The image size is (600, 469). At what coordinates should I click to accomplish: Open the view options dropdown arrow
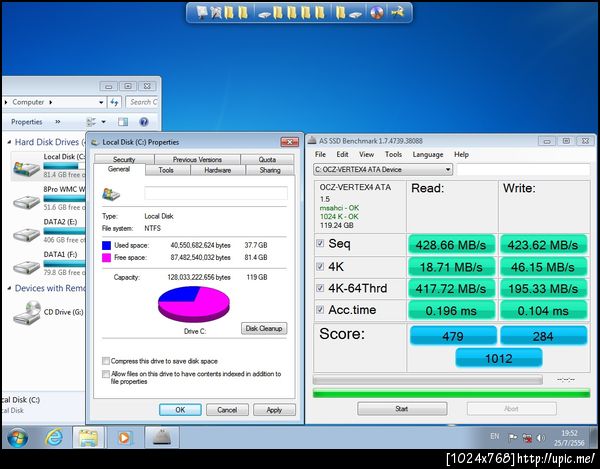pyautogui.click(x=103, y=122)
